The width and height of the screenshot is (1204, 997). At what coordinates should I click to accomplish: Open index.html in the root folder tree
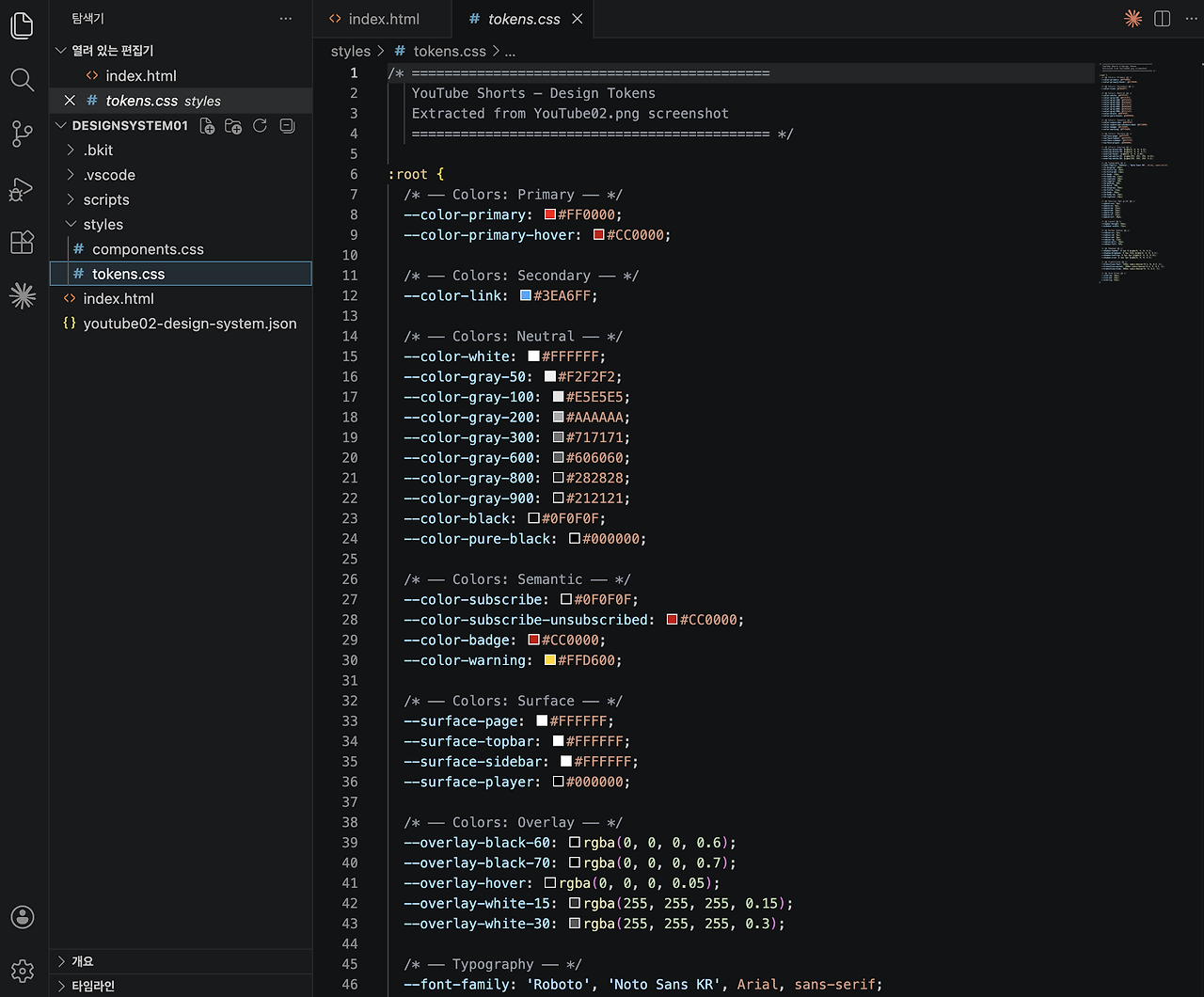(x=181, y=298)
